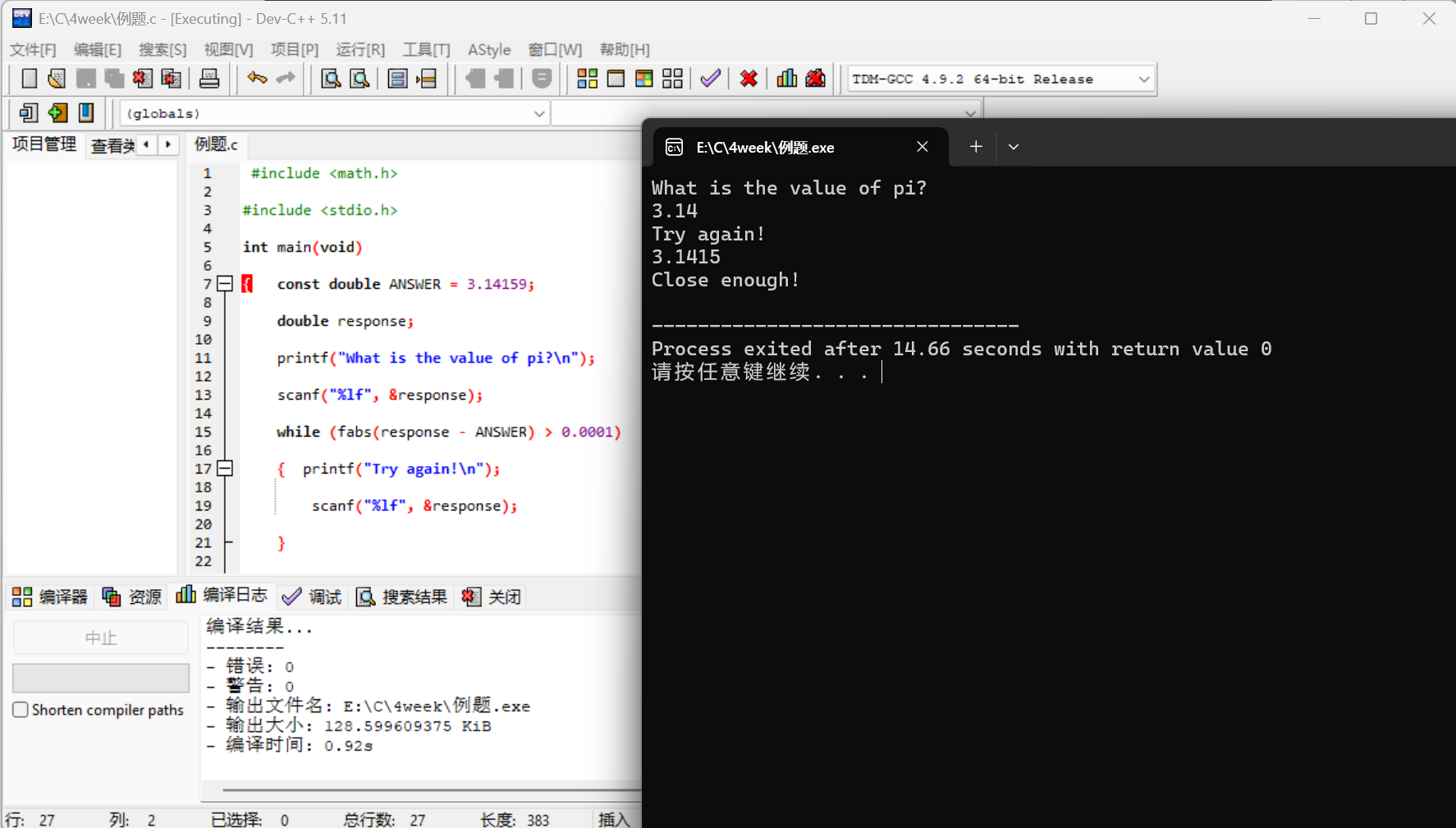
Task: Stop execution with the red X icon
Action: pos(749,79)
